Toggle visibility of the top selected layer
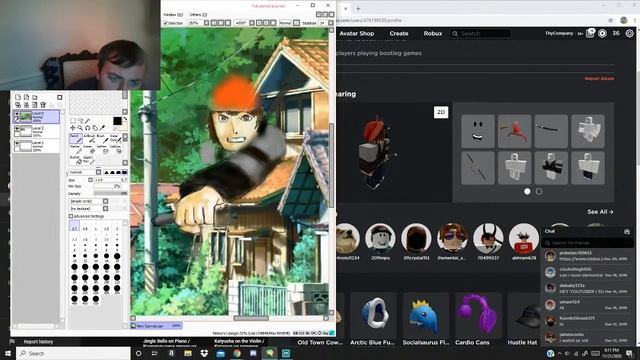Viewport: 640px width, 360px height. point(17,113)
